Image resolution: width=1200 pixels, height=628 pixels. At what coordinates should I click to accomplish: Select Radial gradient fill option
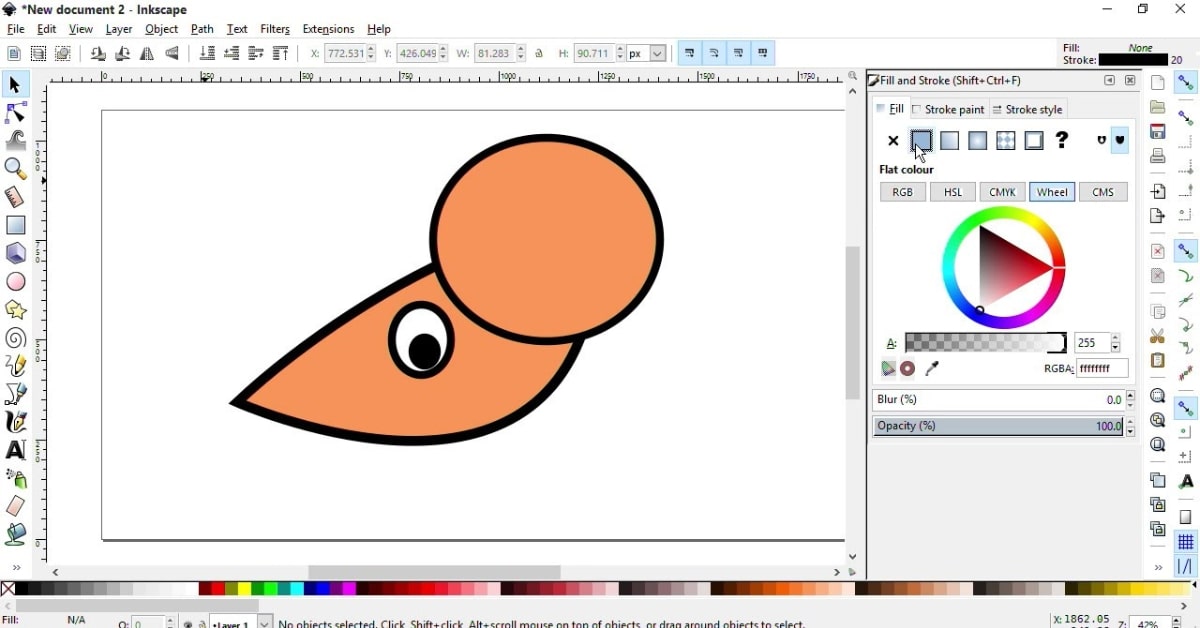(978, 142)
